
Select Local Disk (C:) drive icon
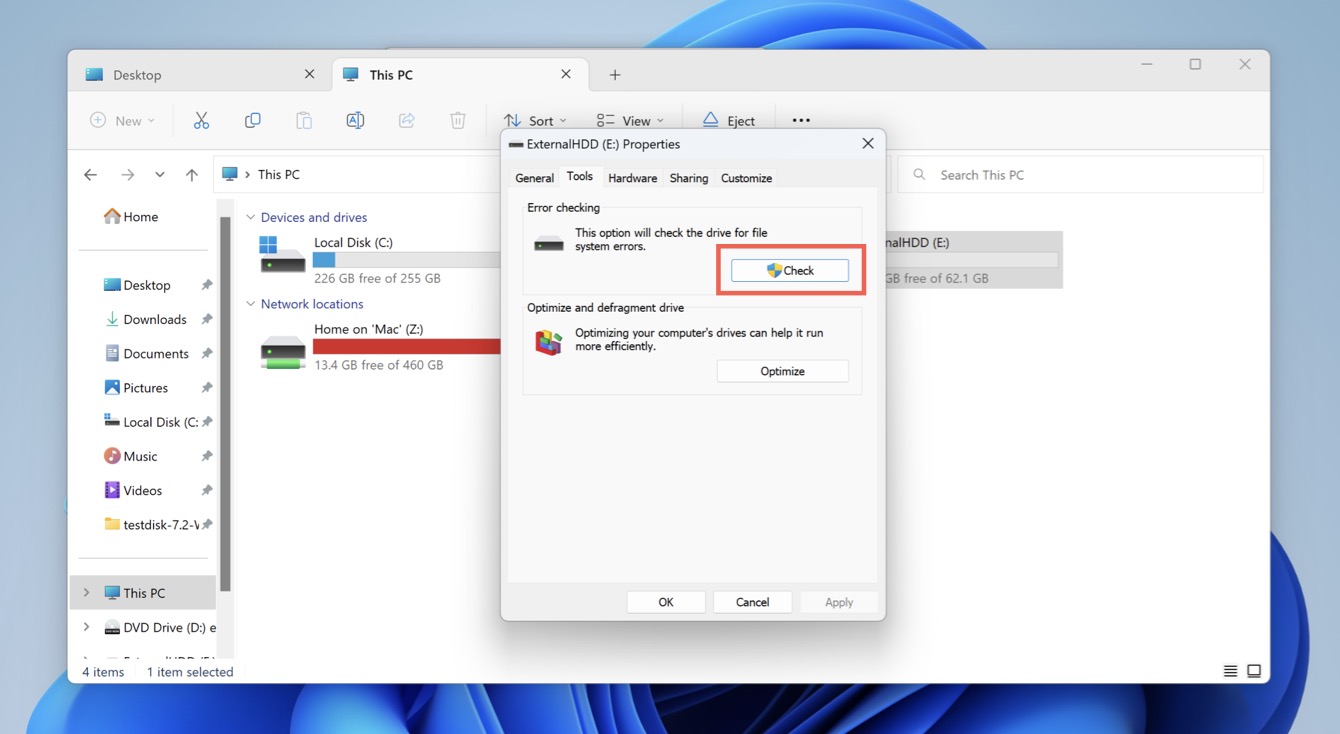click(x=282, y=256)
